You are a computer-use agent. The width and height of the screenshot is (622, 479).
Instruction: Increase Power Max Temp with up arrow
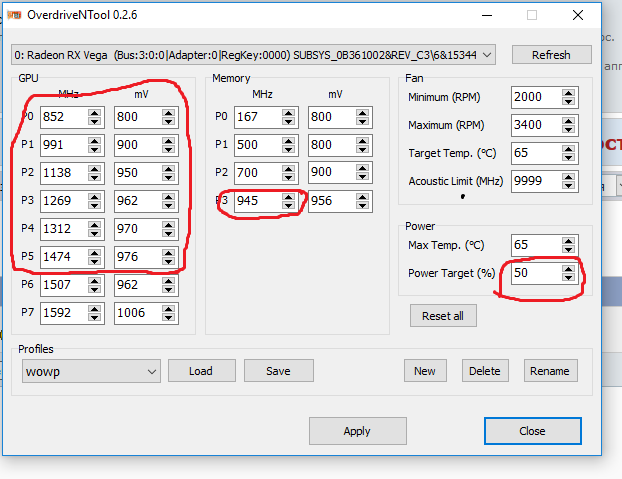(x=568, y=241)
